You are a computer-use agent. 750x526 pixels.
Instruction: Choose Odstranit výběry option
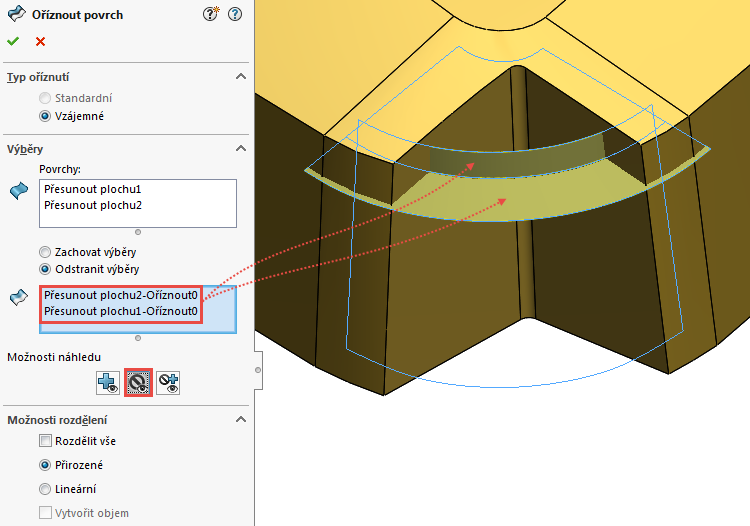pos(45,269)
